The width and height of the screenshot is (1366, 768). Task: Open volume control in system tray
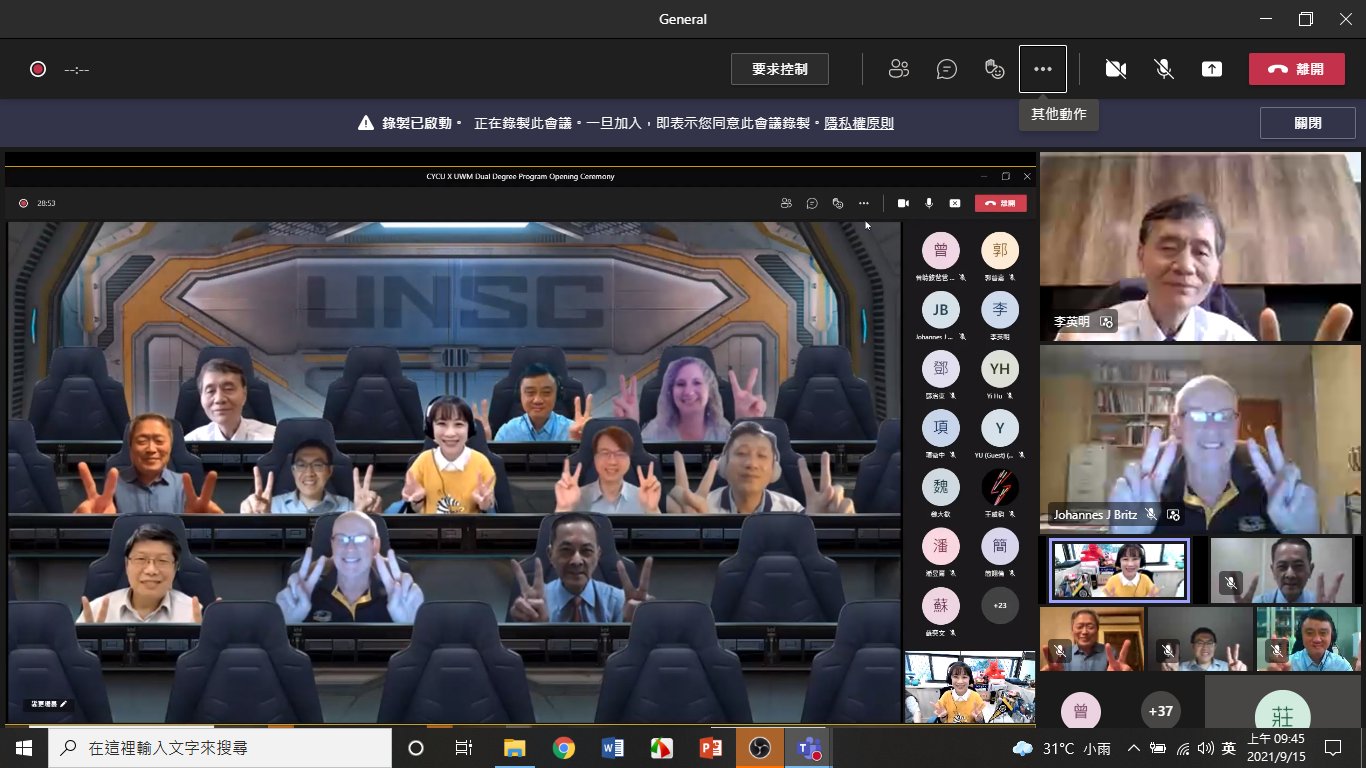click(1206, 748)
